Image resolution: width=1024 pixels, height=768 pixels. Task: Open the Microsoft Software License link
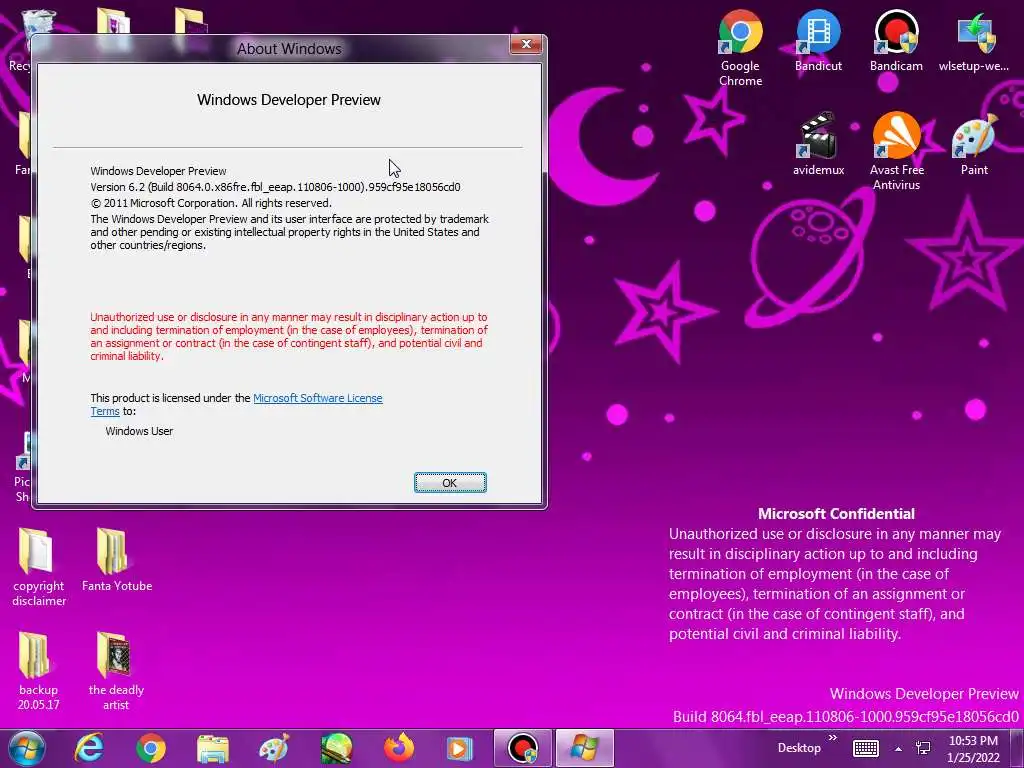pos(317,398)
